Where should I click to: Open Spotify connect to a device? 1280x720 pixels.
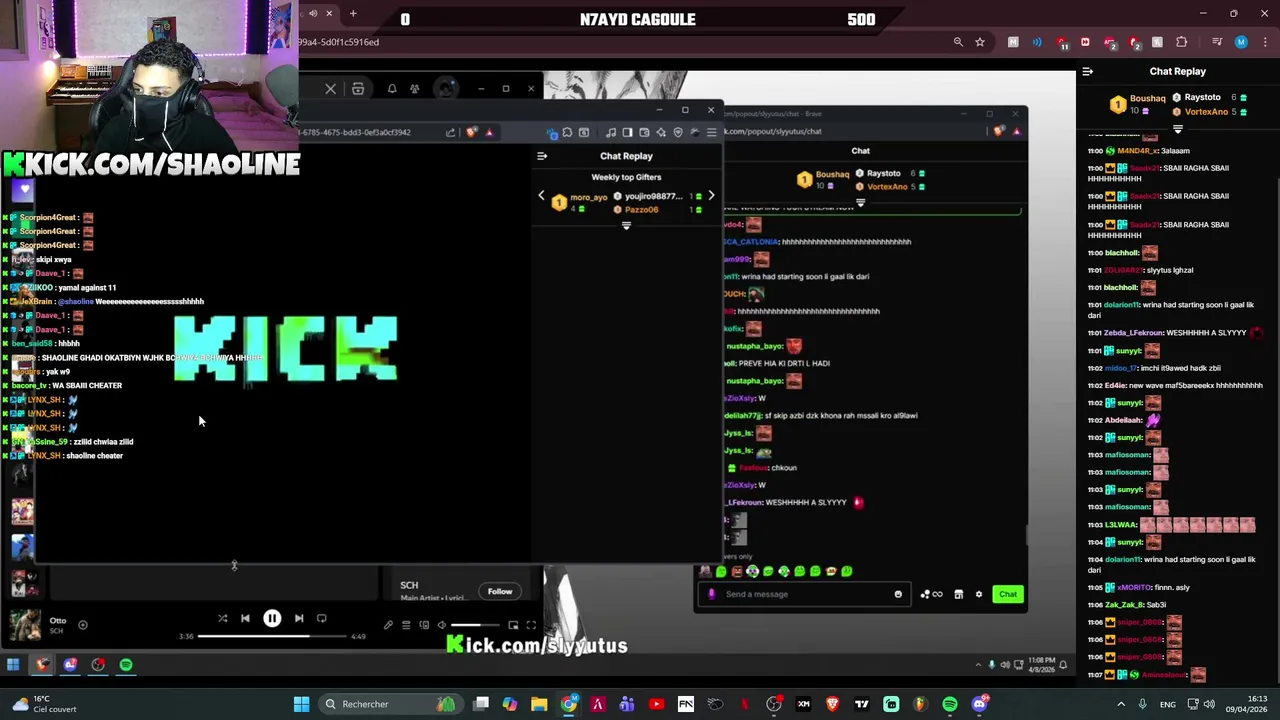point(424,626)
